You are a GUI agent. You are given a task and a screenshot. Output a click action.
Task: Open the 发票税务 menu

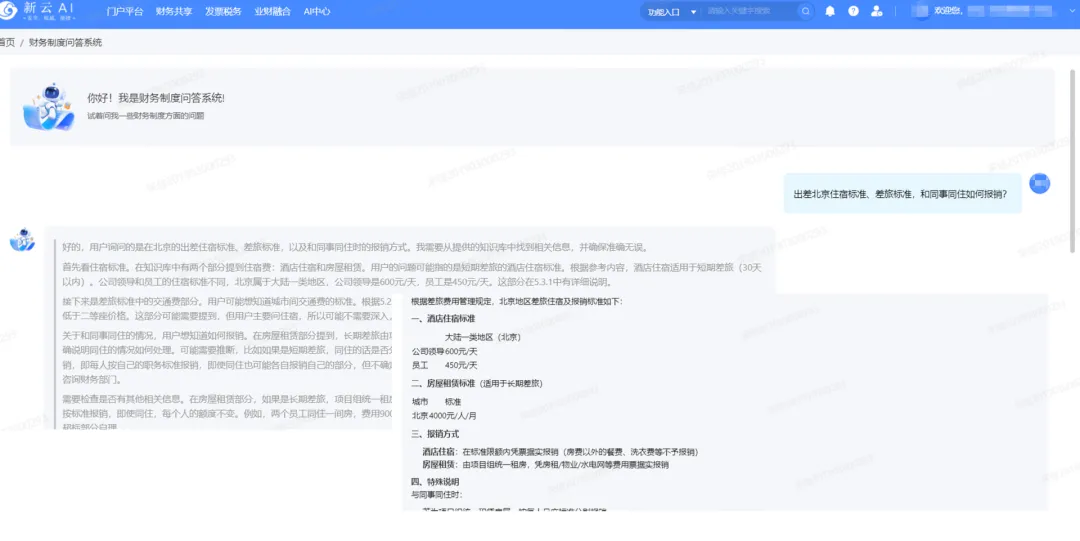click(223, 12)
